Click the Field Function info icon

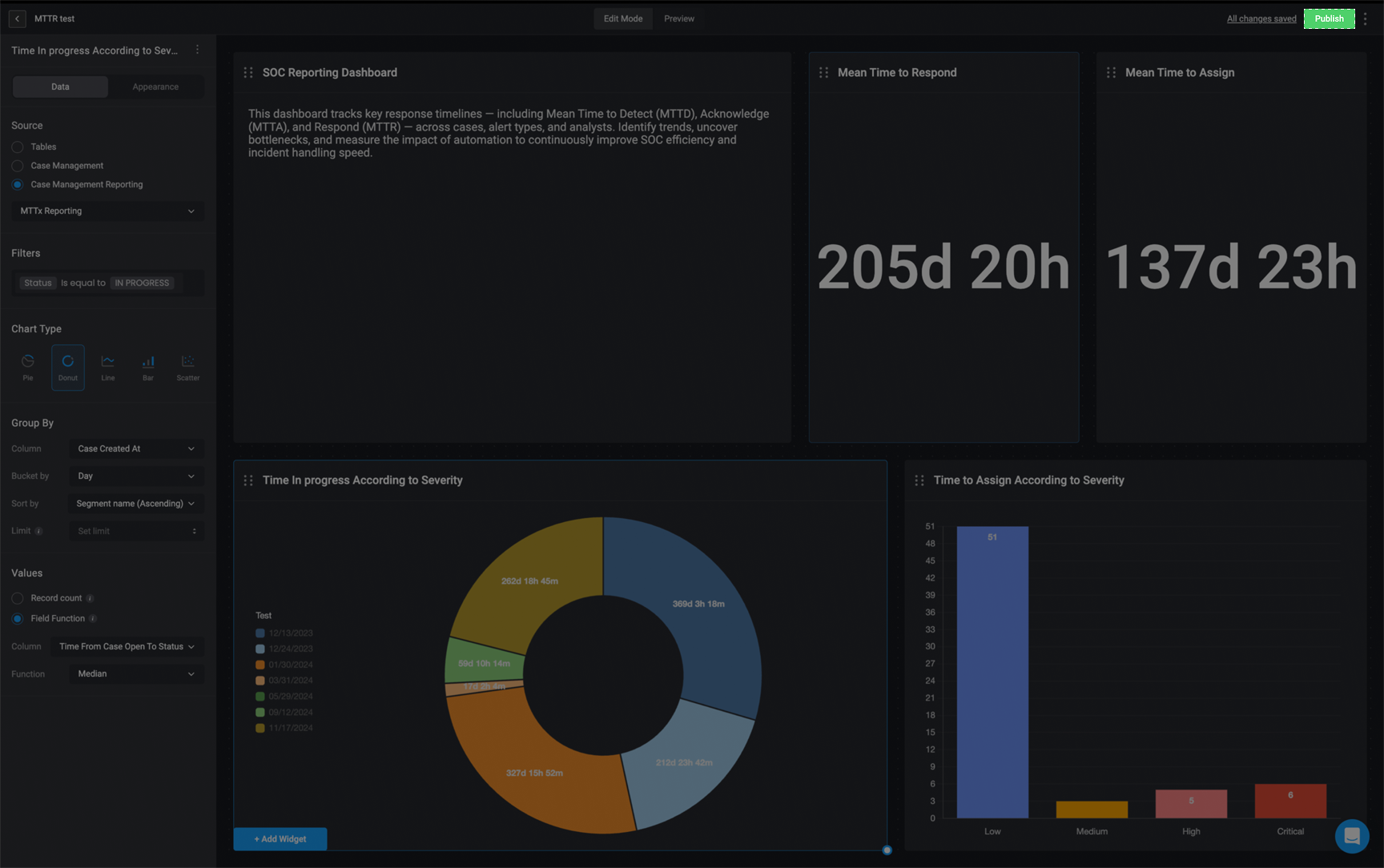point(93,618)
